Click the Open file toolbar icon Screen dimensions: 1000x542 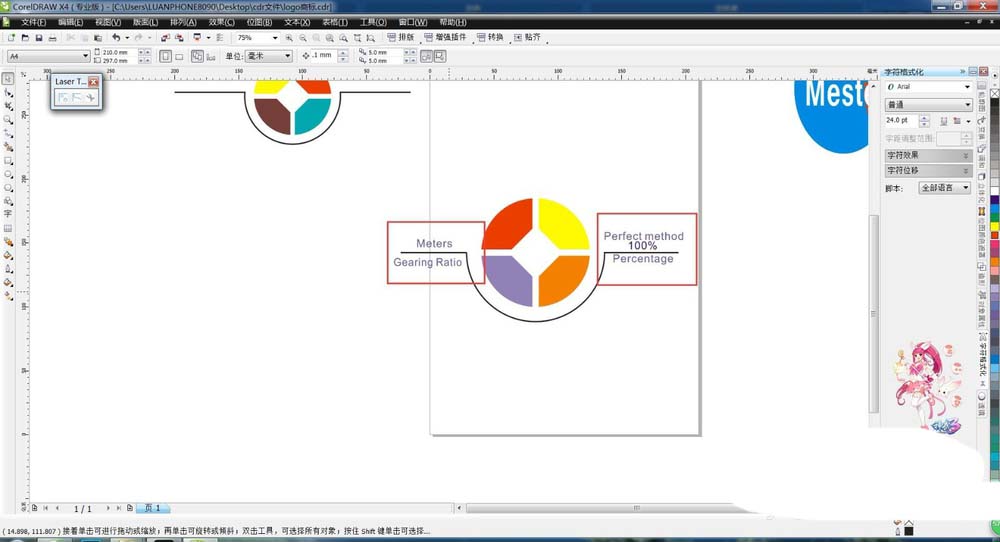tap(25, 38)
